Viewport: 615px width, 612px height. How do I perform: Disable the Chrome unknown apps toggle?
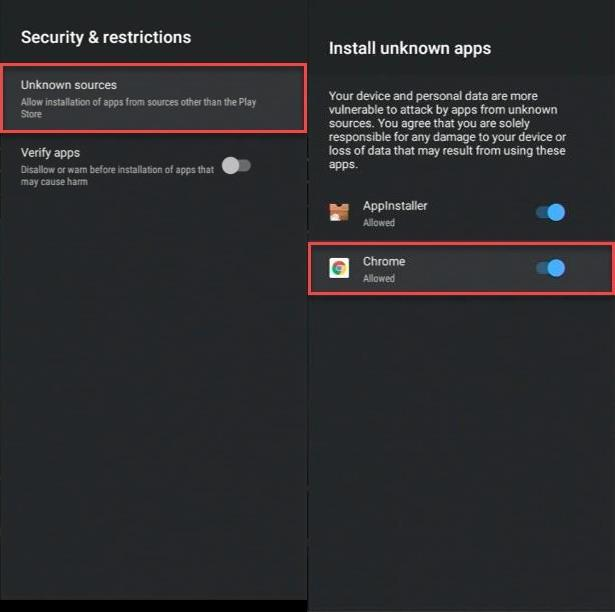[550, 268]
